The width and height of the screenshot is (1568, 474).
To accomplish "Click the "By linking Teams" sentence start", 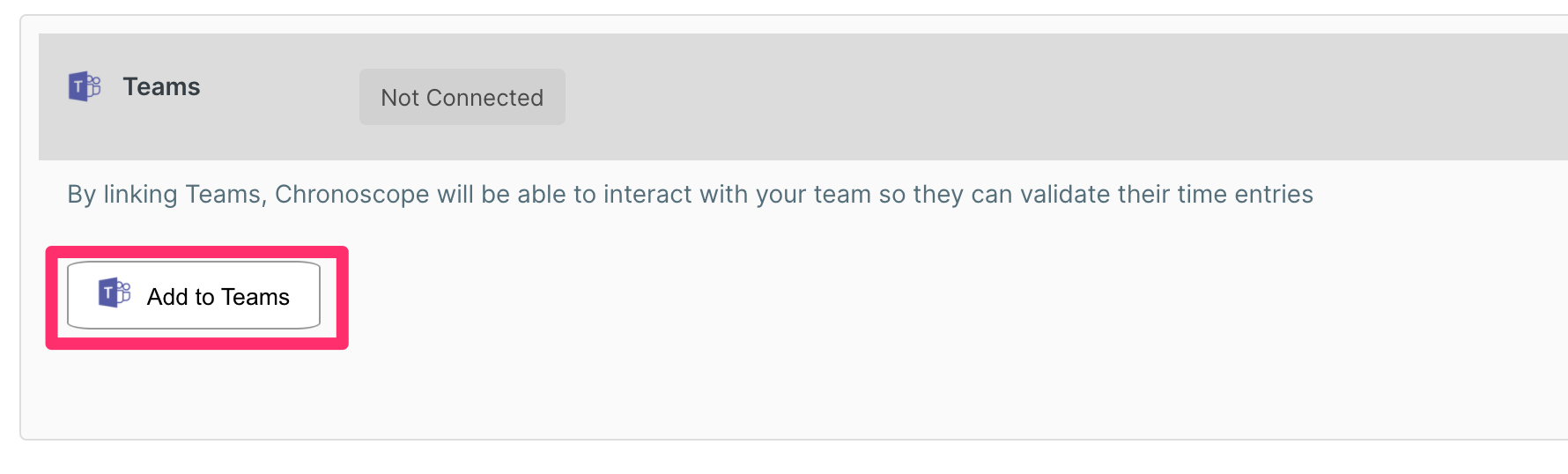I will tap(167, 194).
